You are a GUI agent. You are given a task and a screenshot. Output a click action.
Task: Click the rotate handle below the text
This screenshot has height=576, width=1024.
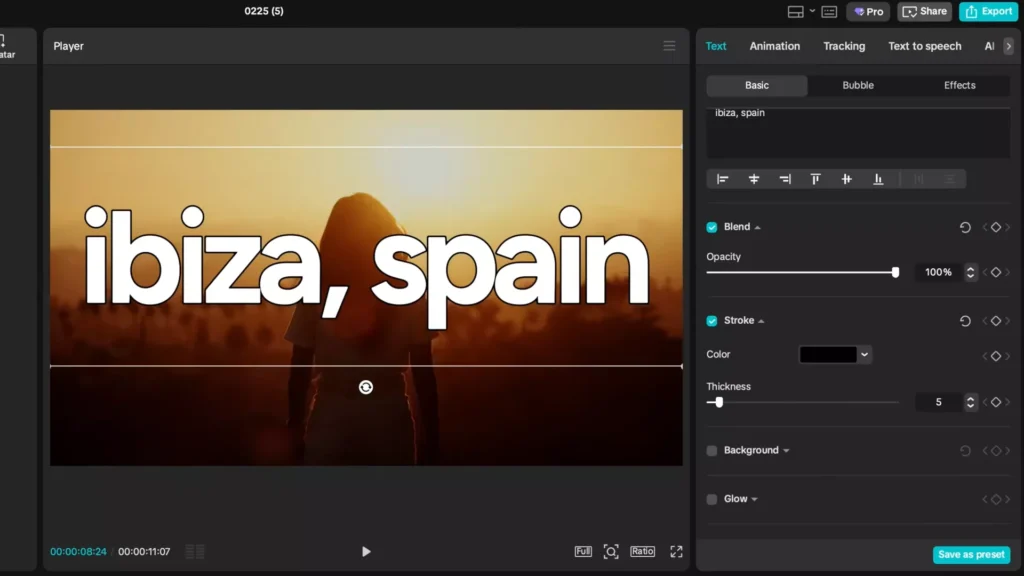tap(366, 387)
